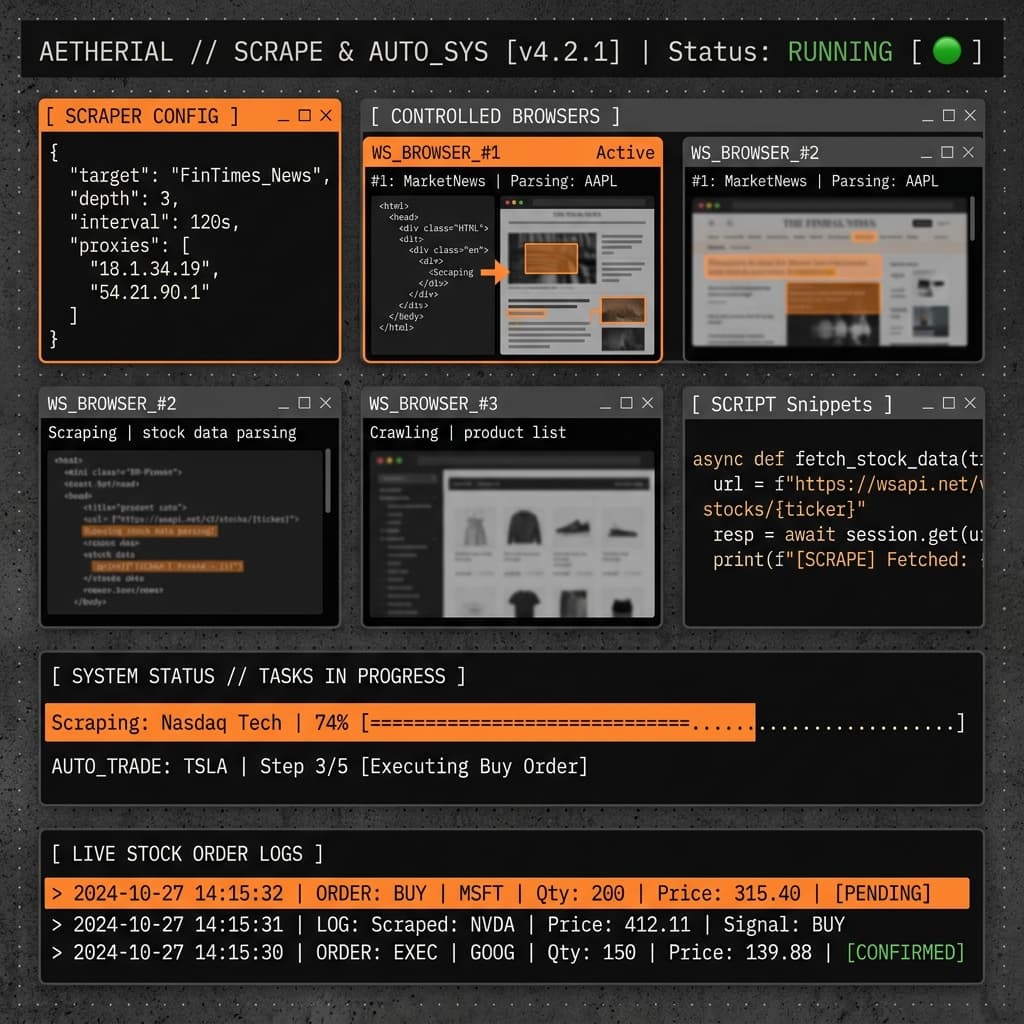
Task: Select the WS_BROWSER_#1 Active title bar
Action: click(513, 153)
